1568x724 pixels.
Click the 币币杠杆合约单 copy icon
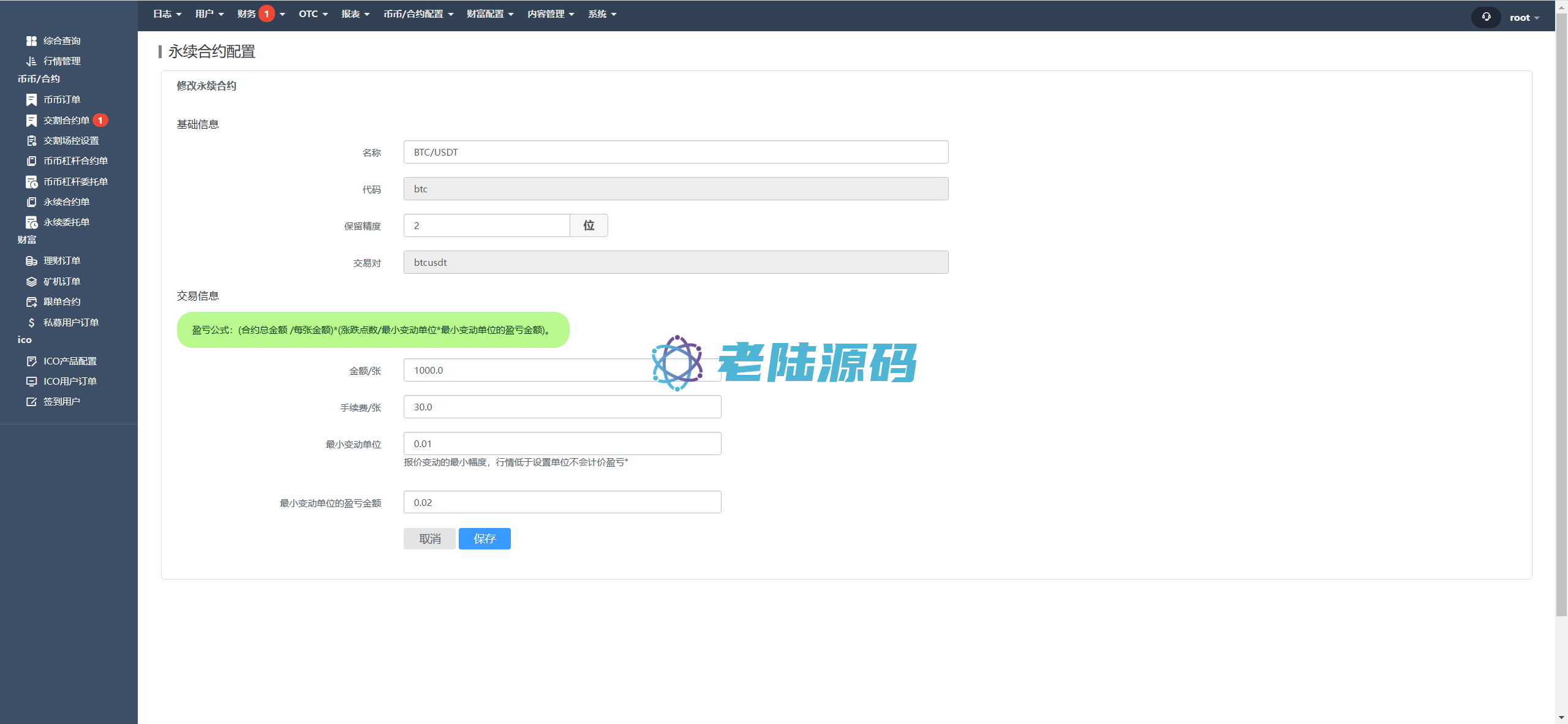coord(31,161)
